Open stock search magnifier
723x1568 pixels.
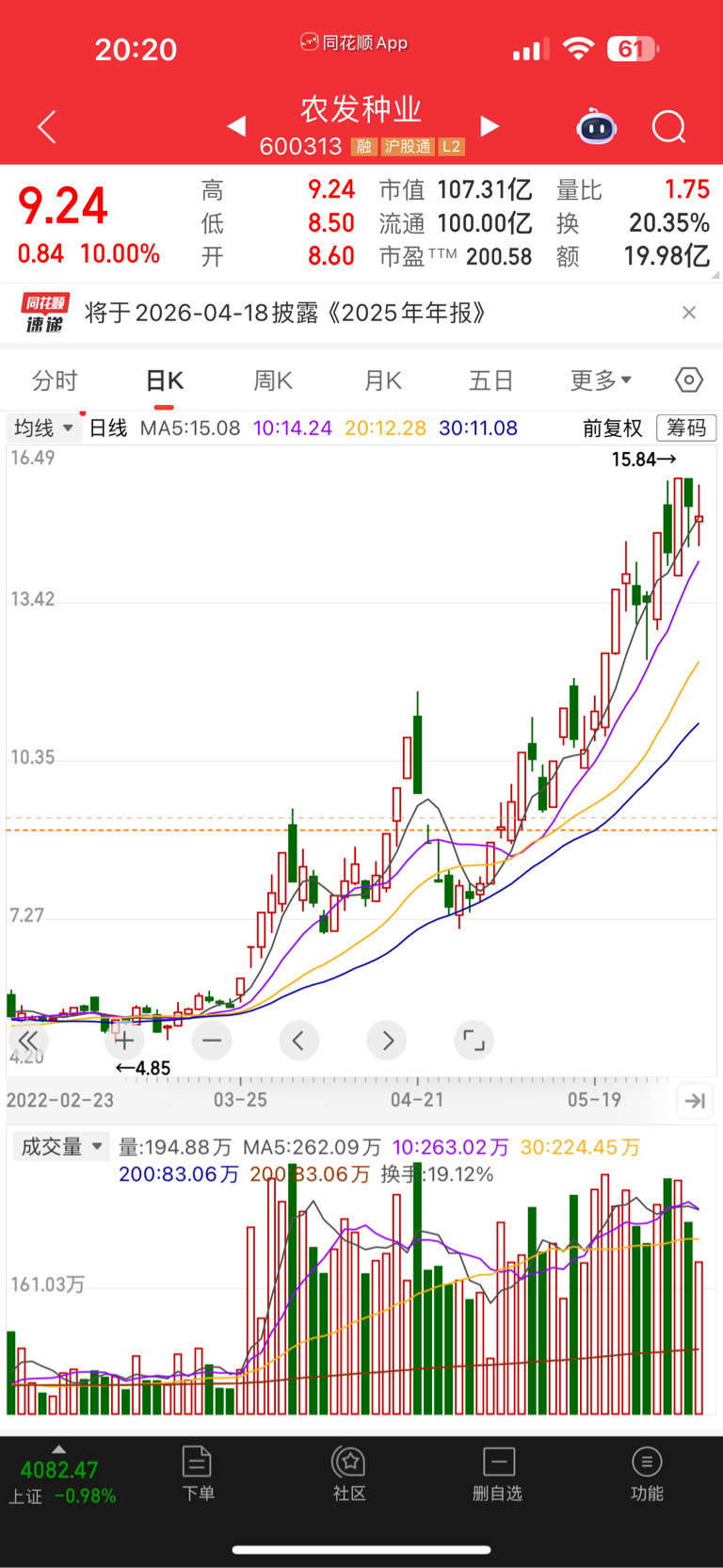669,126
